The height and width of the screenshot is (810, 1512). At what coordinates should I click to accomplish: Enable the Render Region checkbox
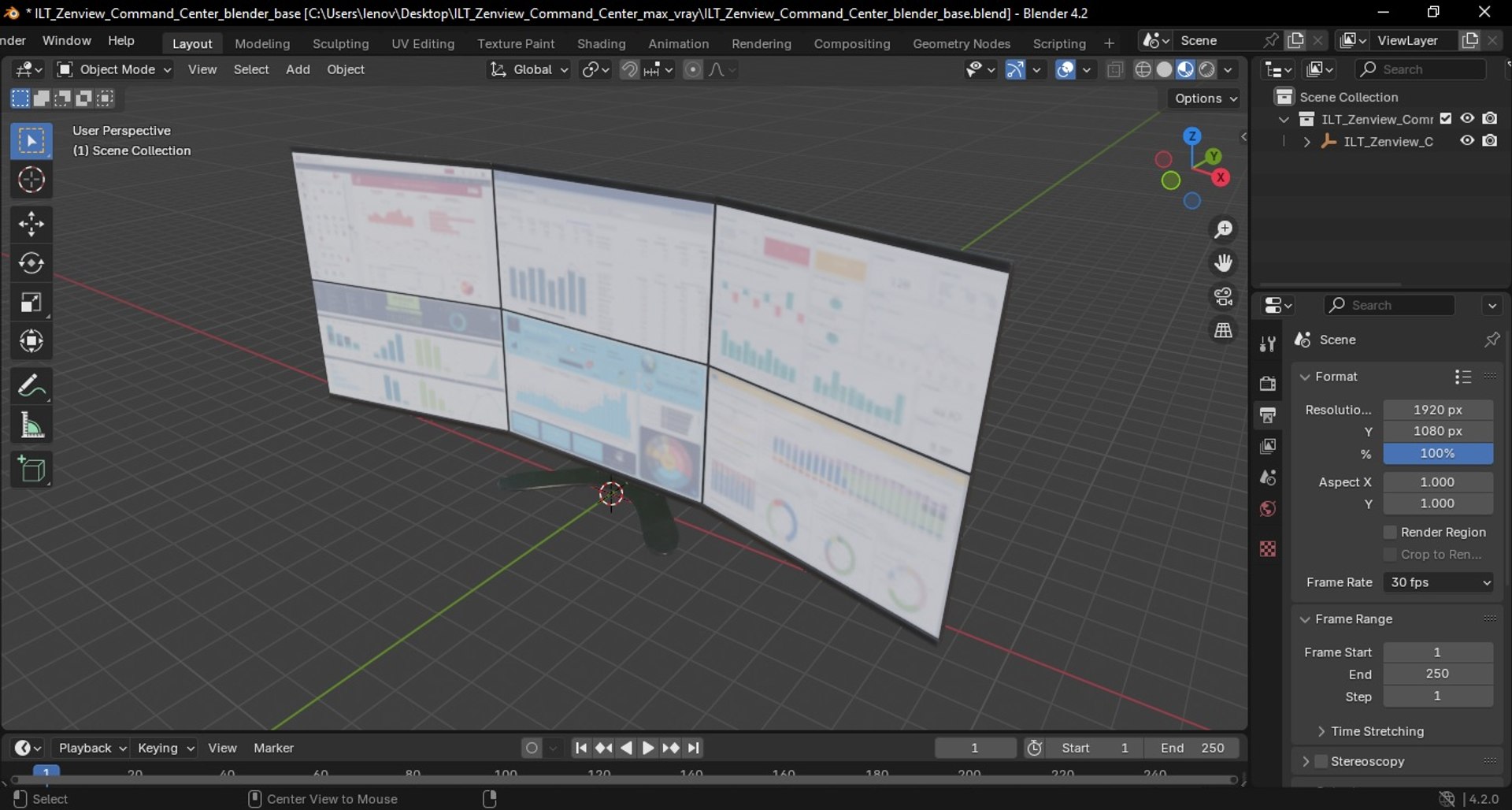click(1390, 533)
